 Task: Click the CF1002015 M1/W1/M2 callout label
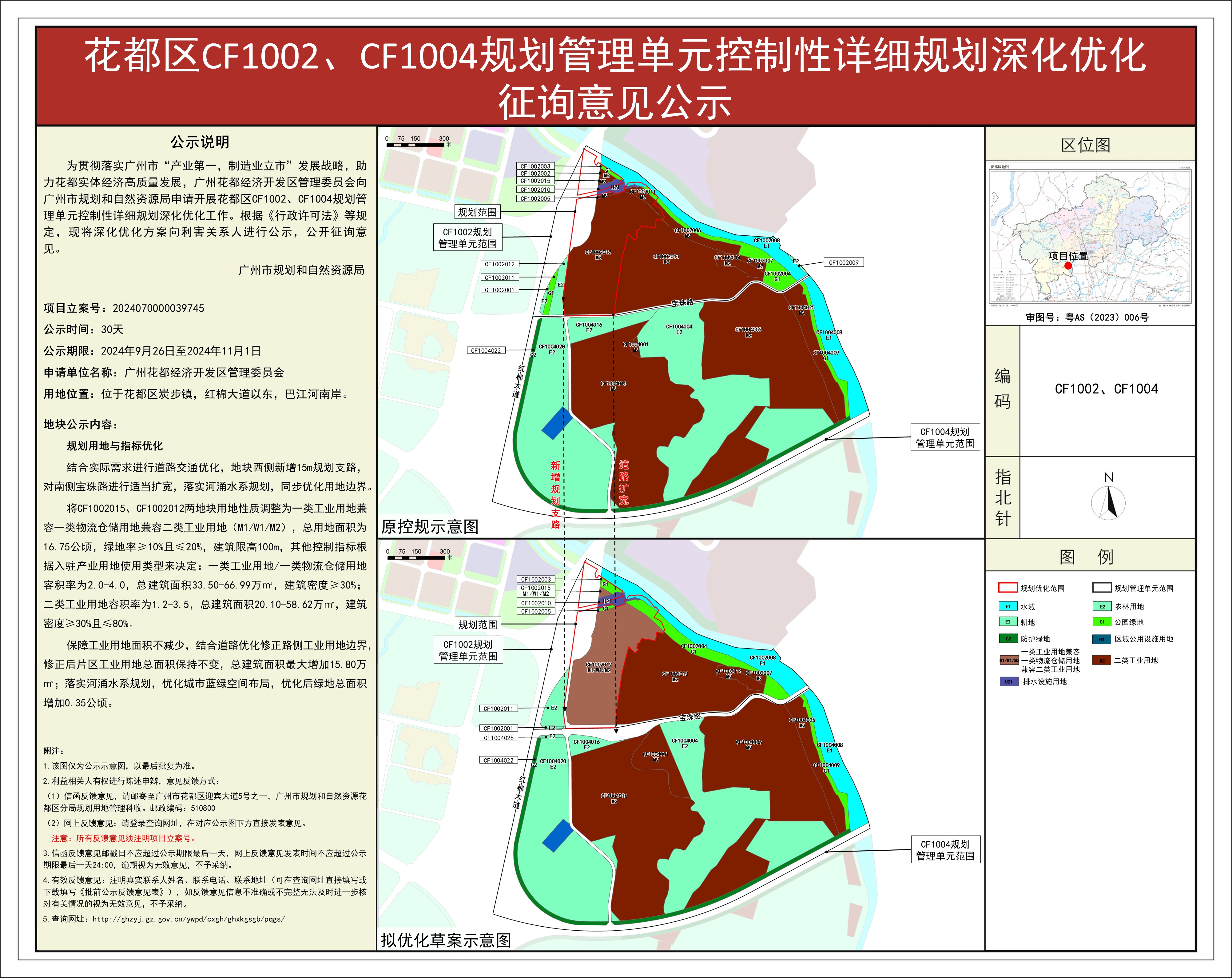535,590
